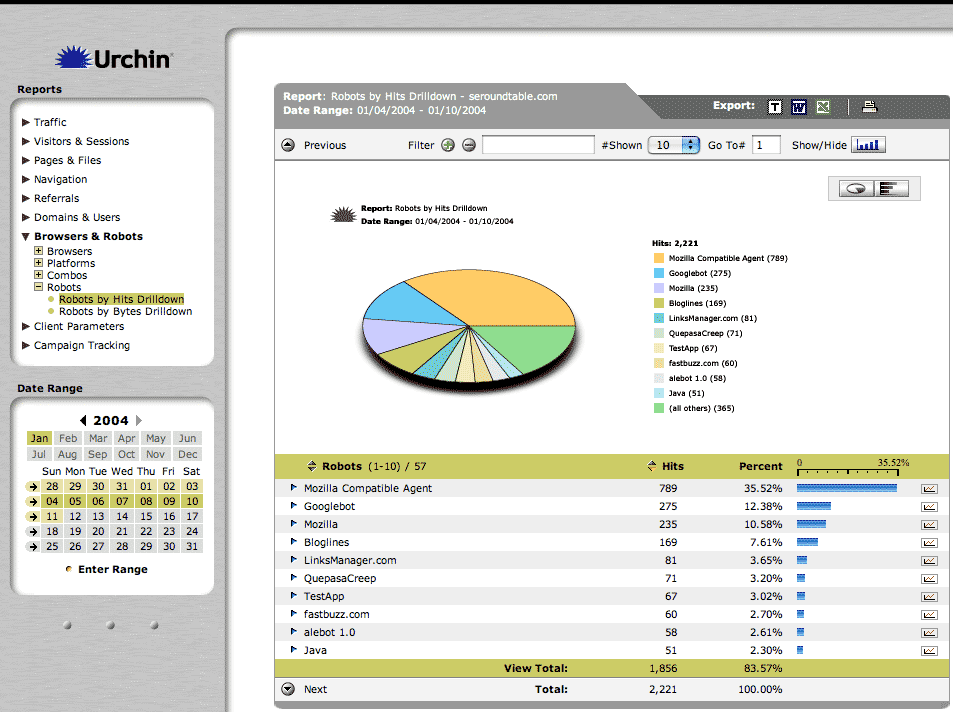Image resolution: width=953 pixels, height=712 pixels.
Task: Select day 31 in last calendar row
Action: tap(192, 546)
